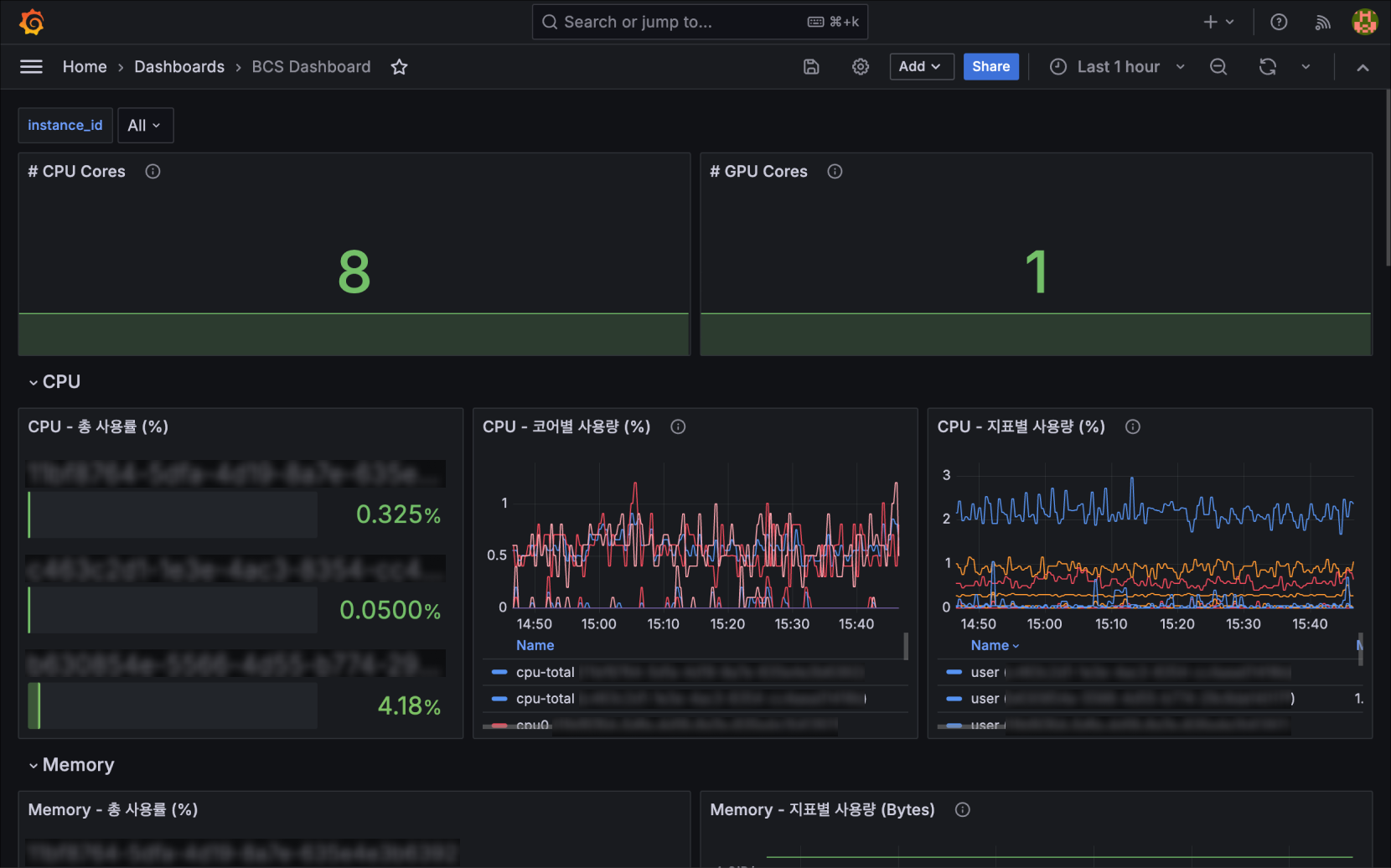Open dashboard settings gear icon

tap(861, 67)
